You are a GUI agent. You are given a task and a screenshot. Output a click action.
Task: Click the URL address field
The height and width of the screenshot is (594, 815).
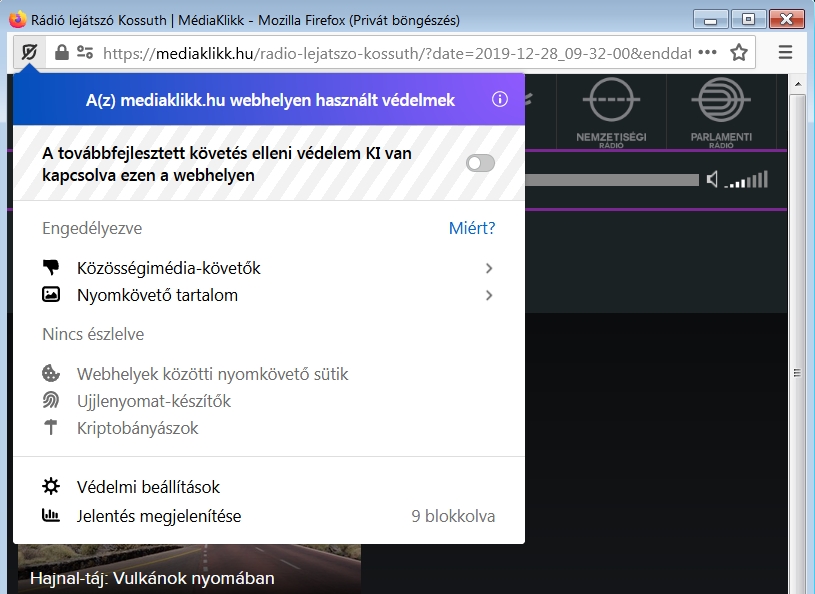point(397,53)
